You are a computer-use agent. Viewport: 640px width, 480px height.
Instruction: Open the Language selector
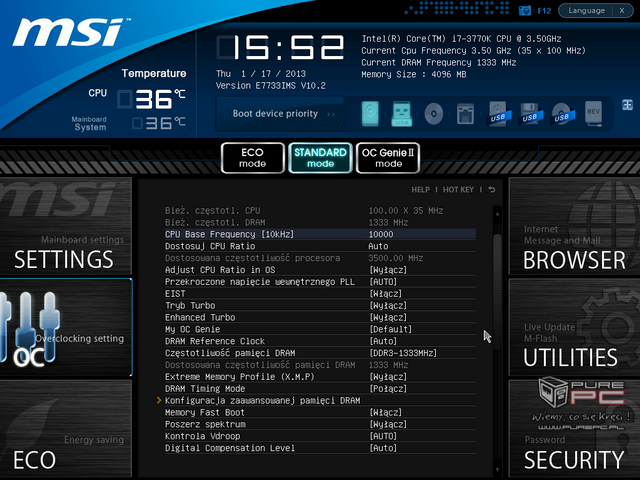pyautogui.click(x=587, y=11)
